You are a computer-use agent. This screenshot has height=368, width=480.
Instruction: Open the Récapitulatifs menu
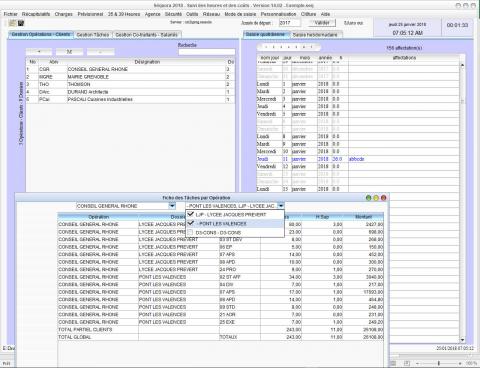coord(36,14)
